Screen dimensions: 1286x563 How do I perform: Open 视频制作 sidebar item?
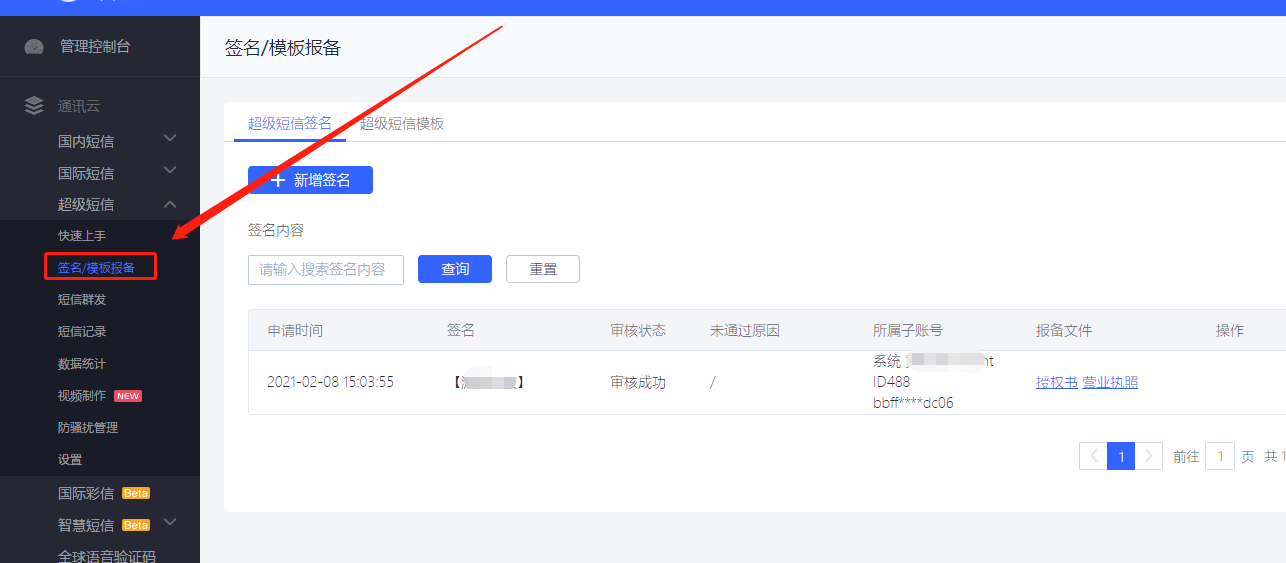[82, 396]
